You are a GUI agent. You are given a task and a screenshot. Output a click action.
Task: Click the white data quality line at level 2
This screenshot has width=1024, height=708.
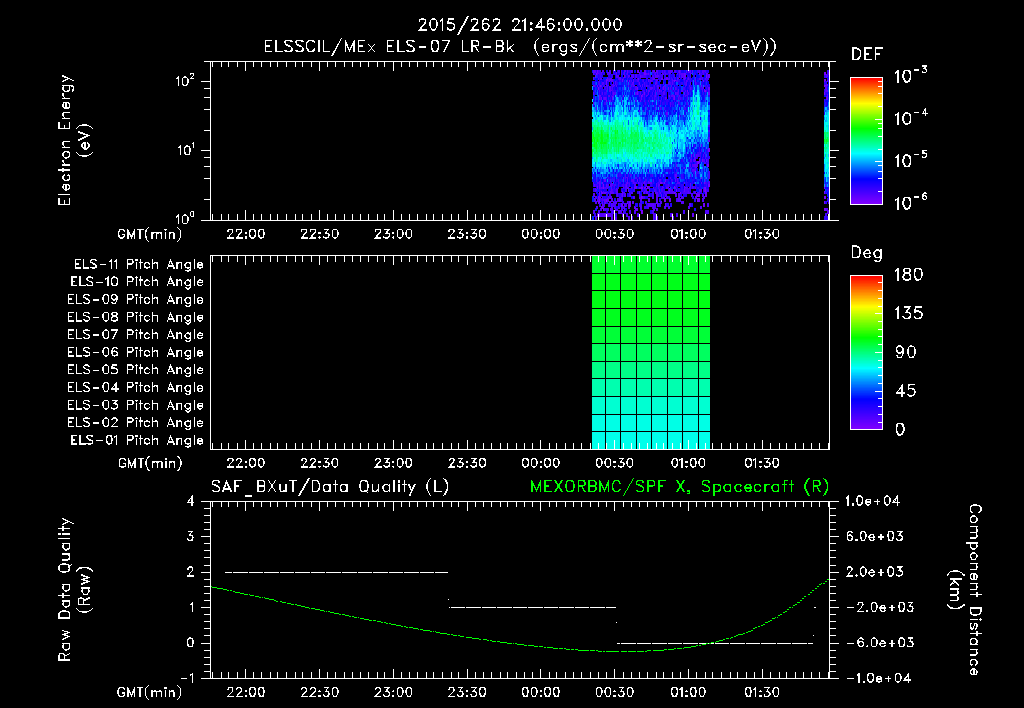click(336, 572)
